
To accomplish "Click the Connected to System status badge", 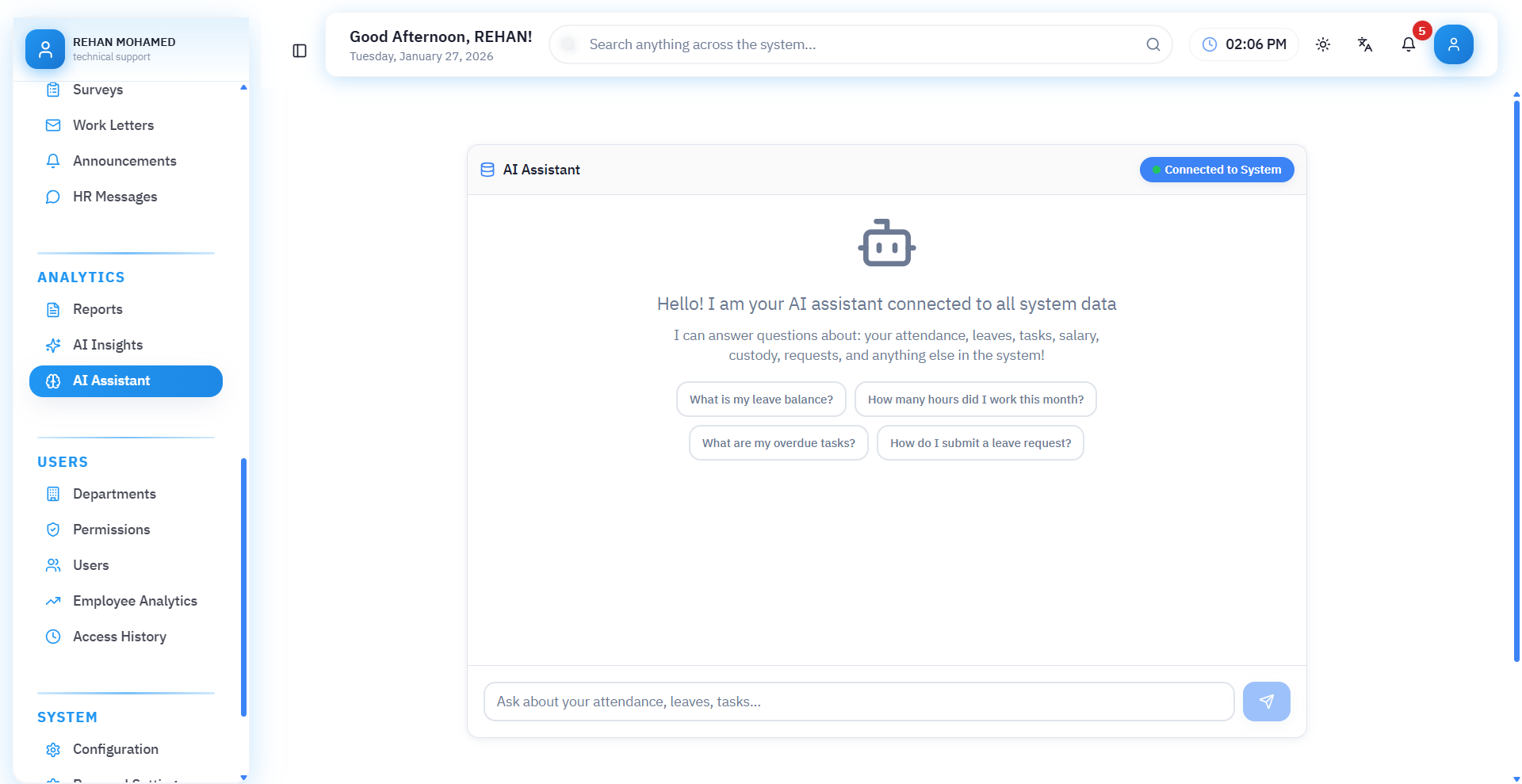I will point(1216,170).
